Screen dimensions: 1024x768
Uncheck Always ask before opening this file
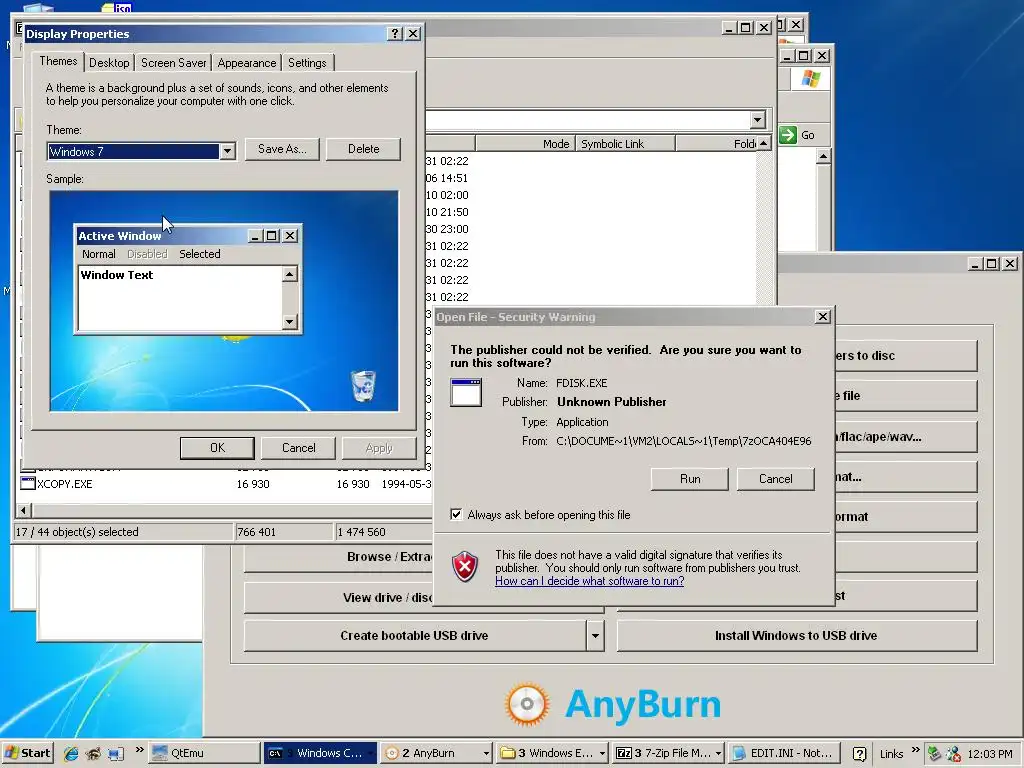coord(456,515)
